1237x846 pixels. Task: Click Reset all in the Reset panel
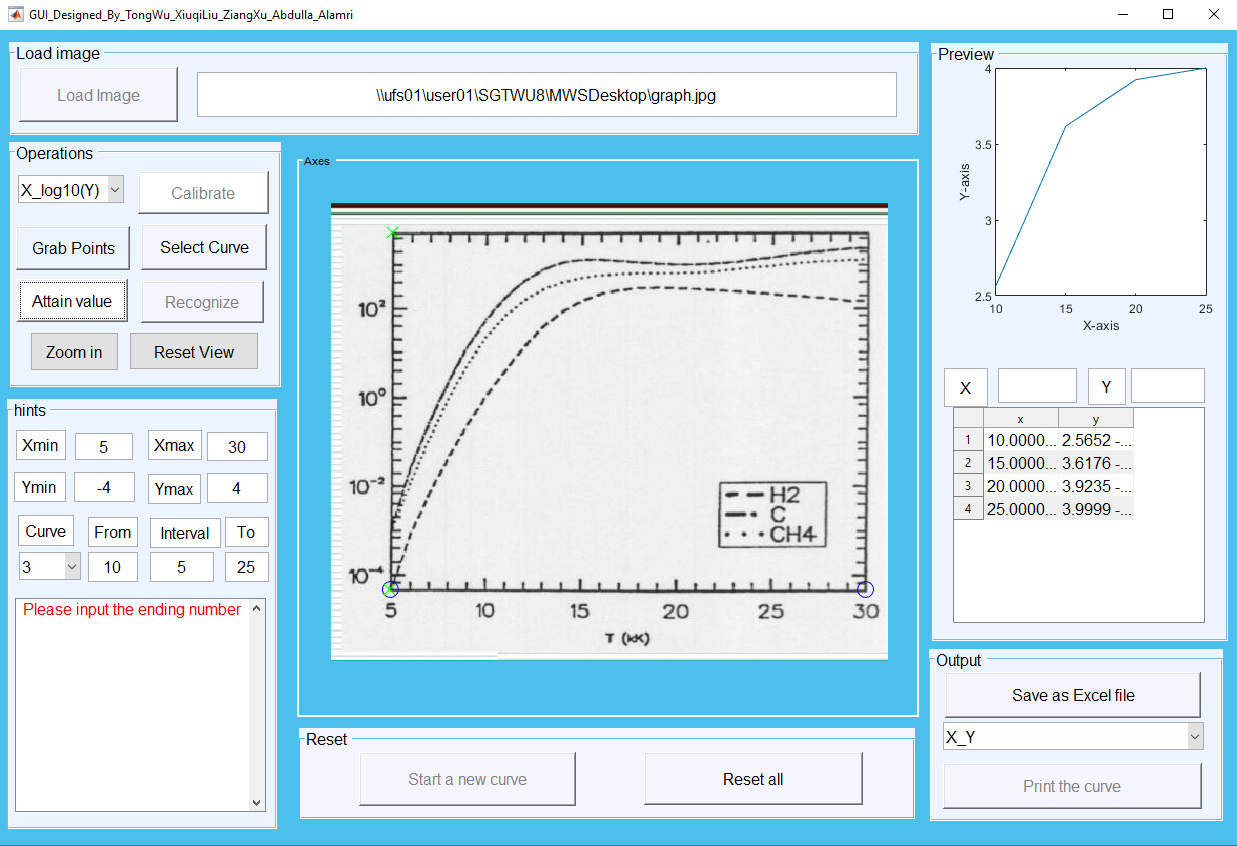pos(753,777)
